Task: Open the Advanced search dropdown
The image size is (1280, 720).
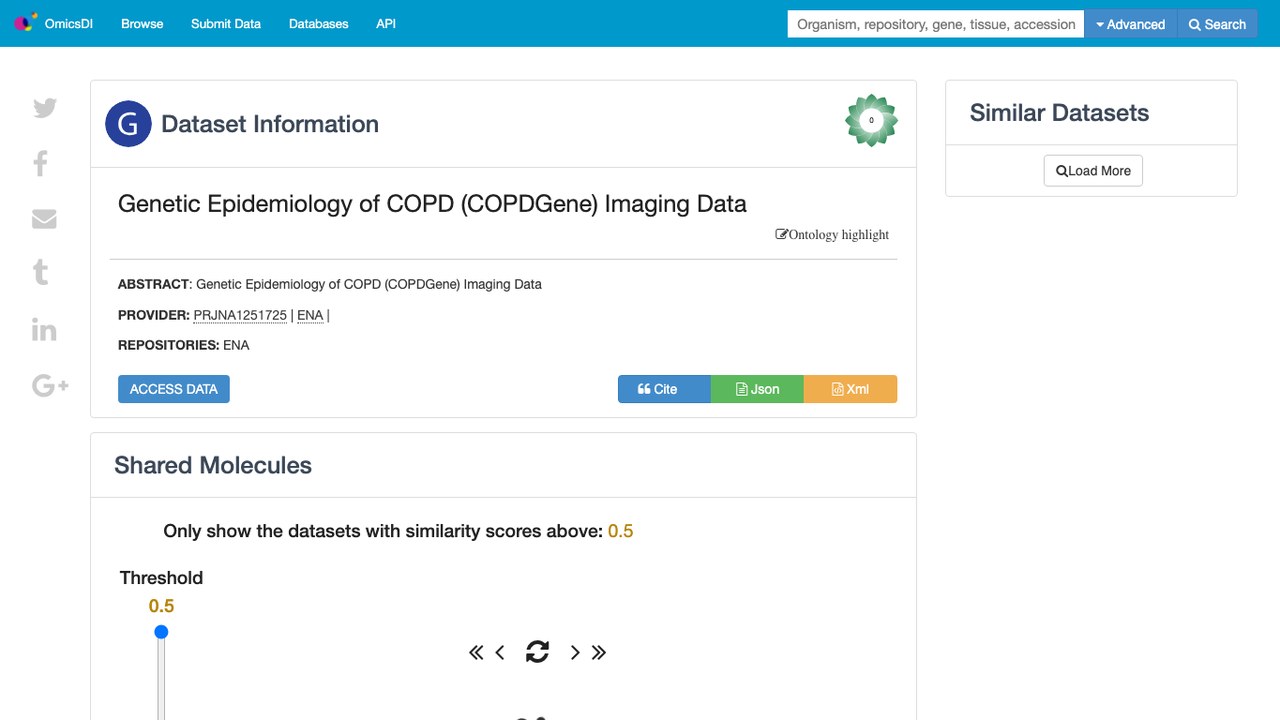Action: coord(1131,24)
